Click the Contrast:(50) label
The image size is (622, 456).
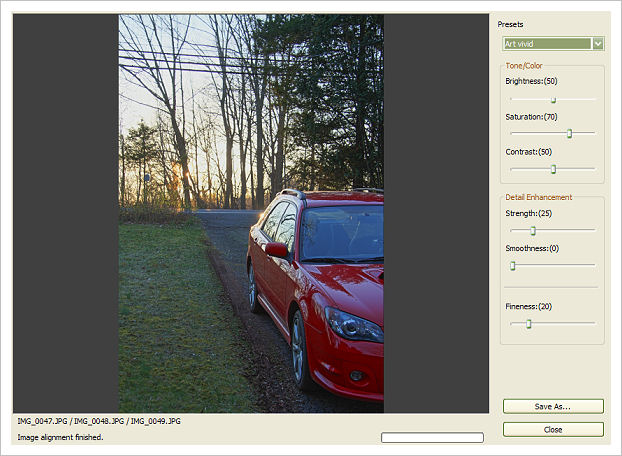pyautogui.click(x=528, y=151)
